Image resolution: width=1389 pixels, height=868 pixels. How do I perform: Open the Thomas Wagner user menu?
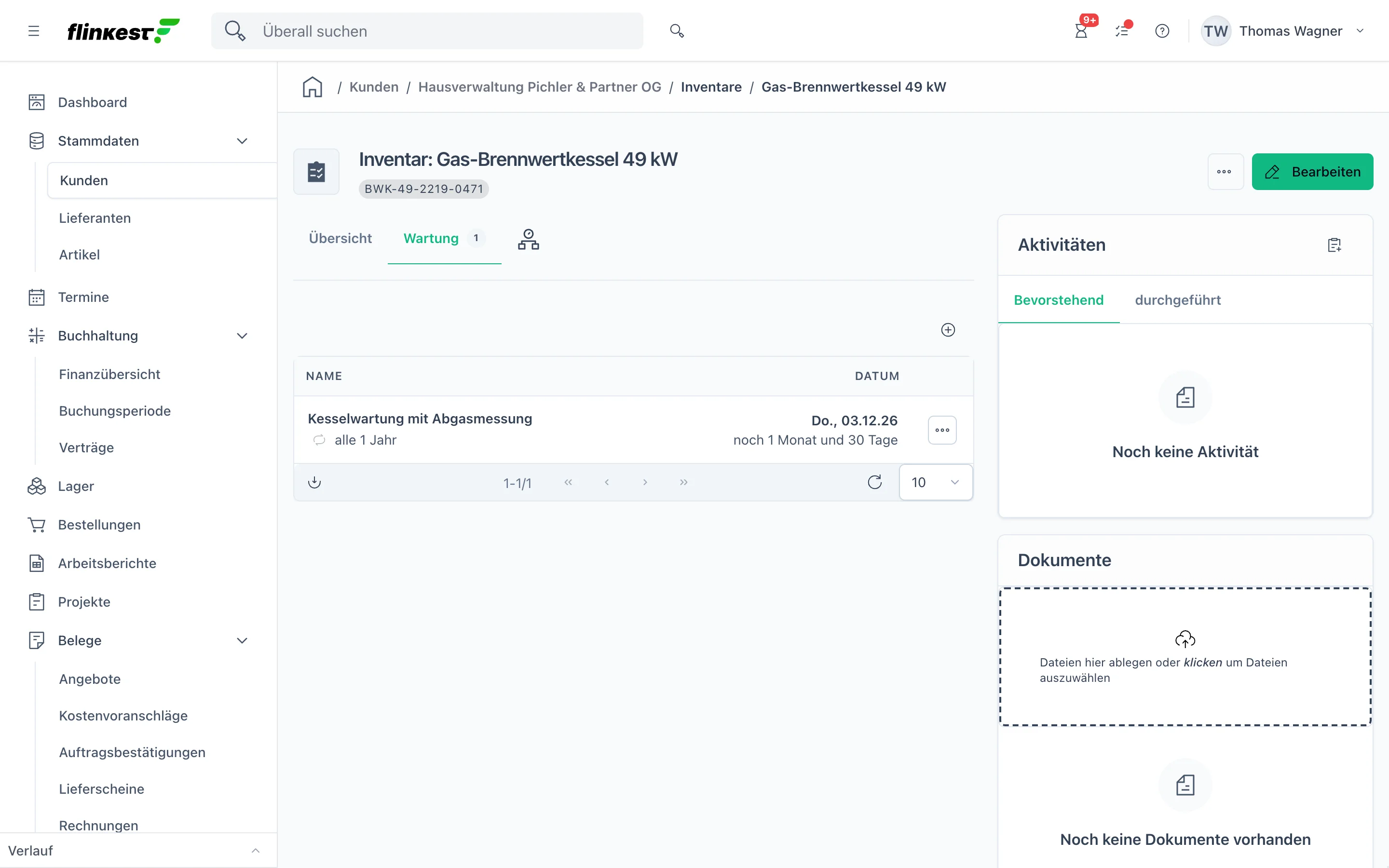tap(1283, 31)
